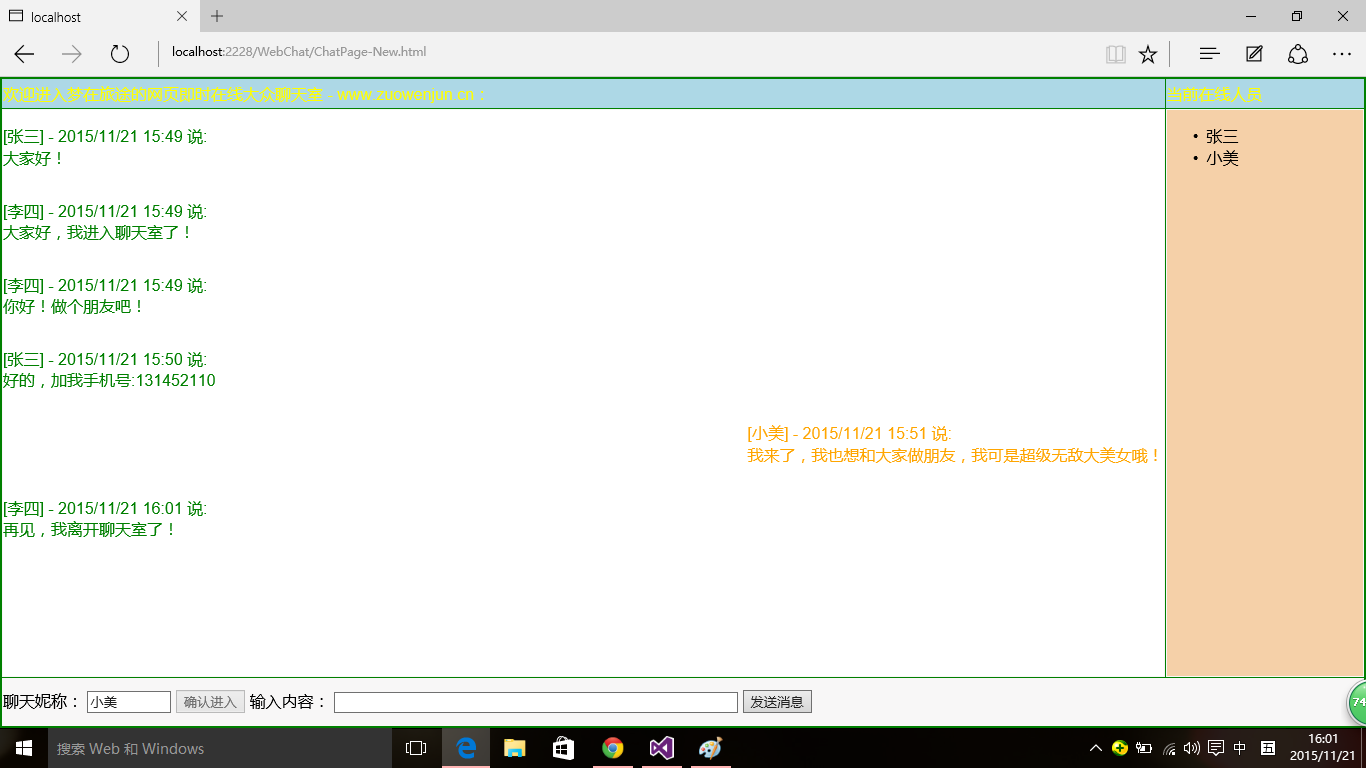Click the message 大家好！

(34, 158)
